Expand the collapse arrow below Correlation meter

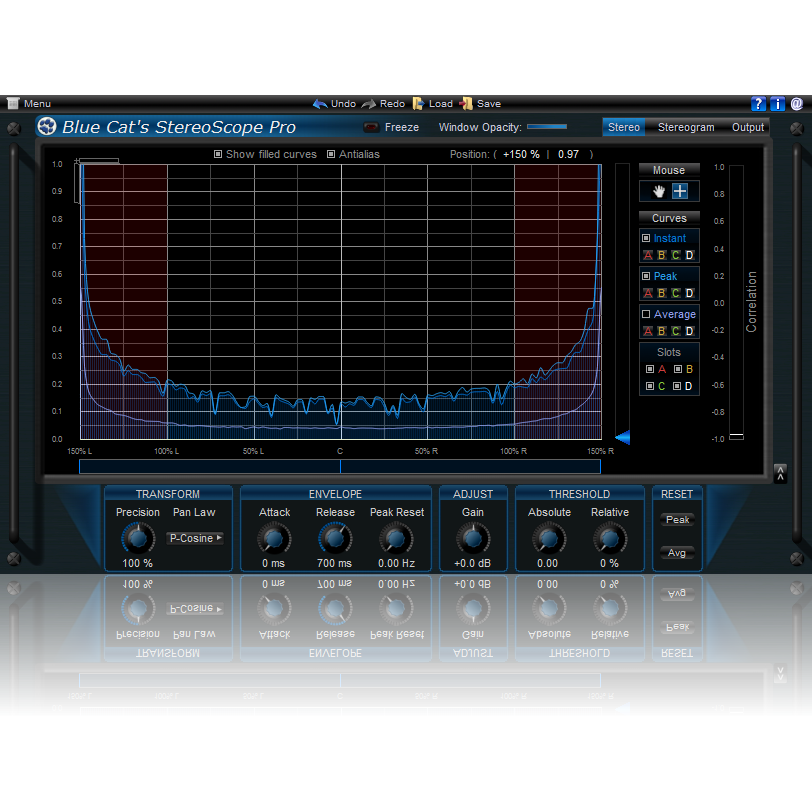pyautogui.click(x=781, y=473)
